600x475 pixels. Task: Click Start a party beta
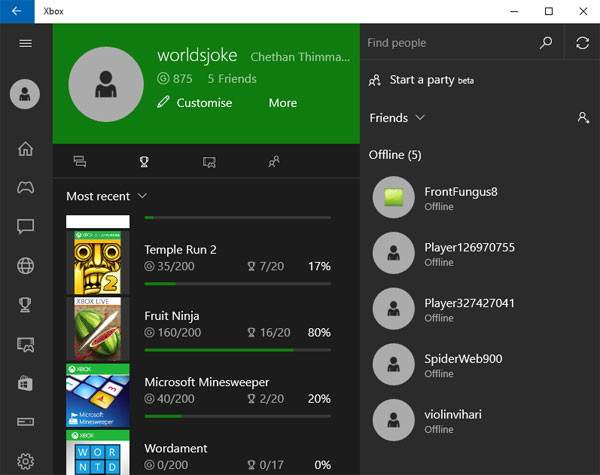tap(421, 80)
